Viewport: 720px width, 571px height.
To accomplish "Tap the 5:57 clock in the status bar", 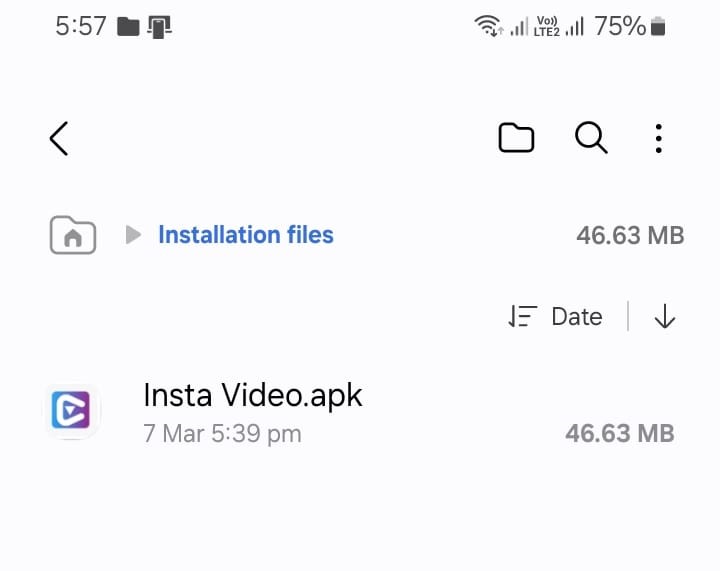I will click(x=81, y=26).
